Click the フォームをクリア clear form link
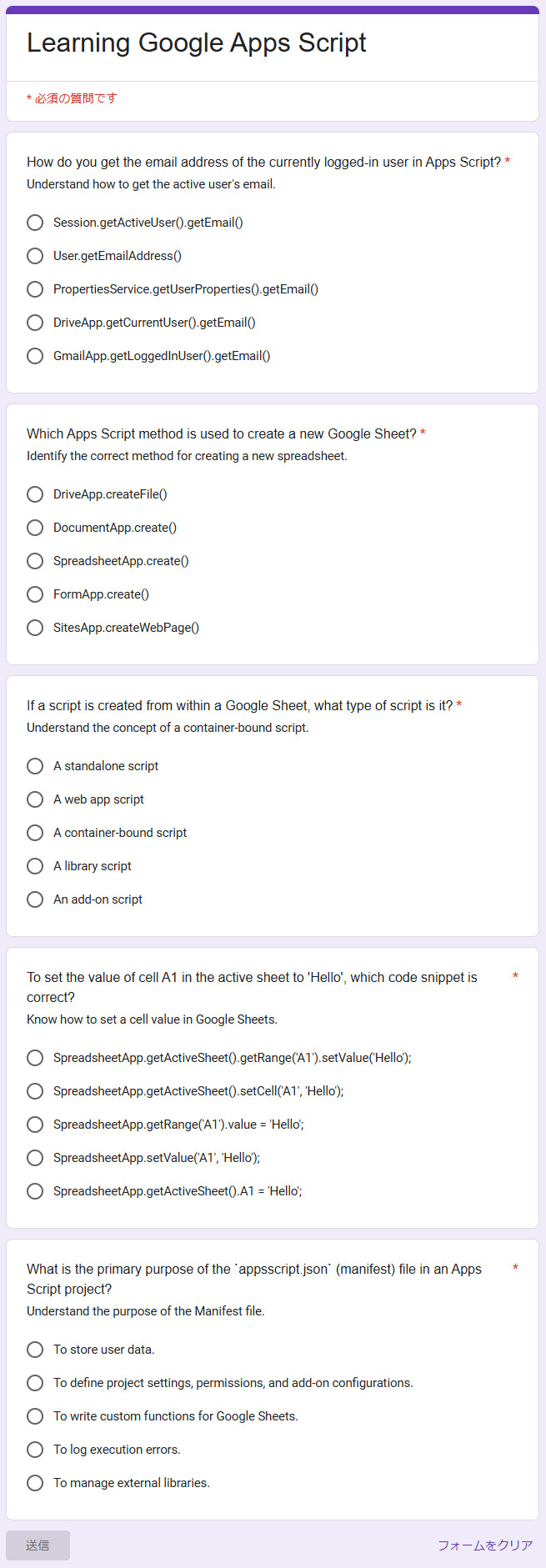This screenshot has width=546, height=1568. (485, 1545)
